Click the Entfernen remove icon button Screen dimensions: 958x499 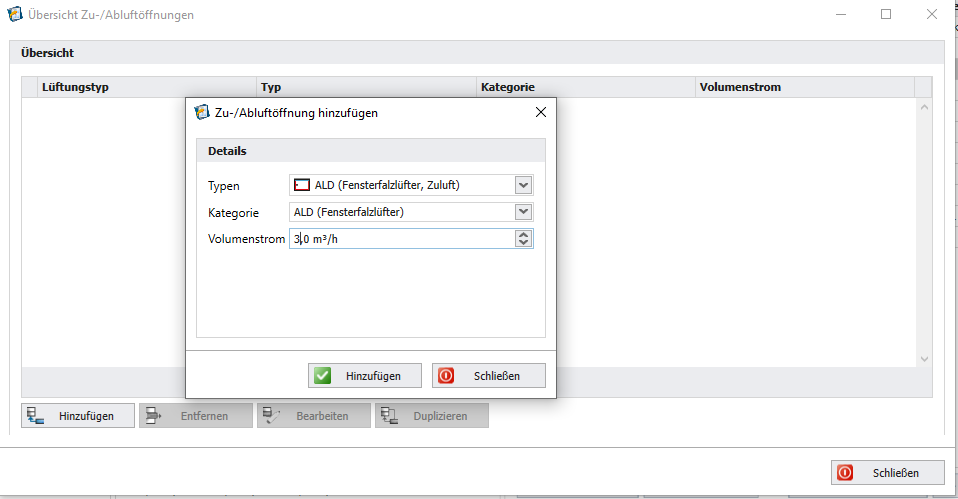pos(153,416)
